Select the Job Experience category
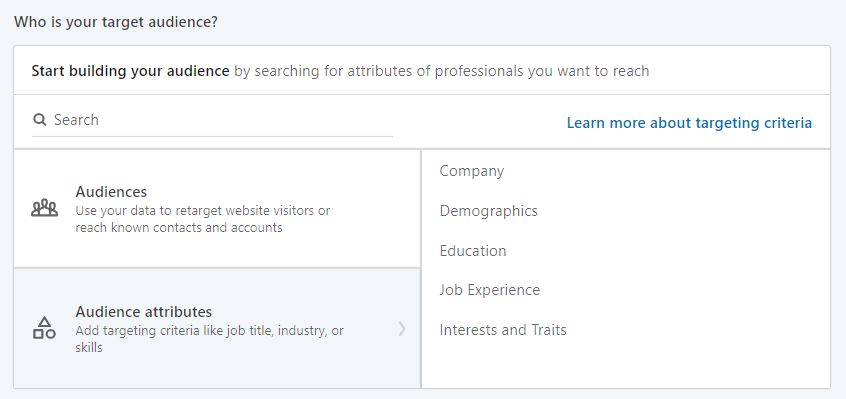 [489, 290]
